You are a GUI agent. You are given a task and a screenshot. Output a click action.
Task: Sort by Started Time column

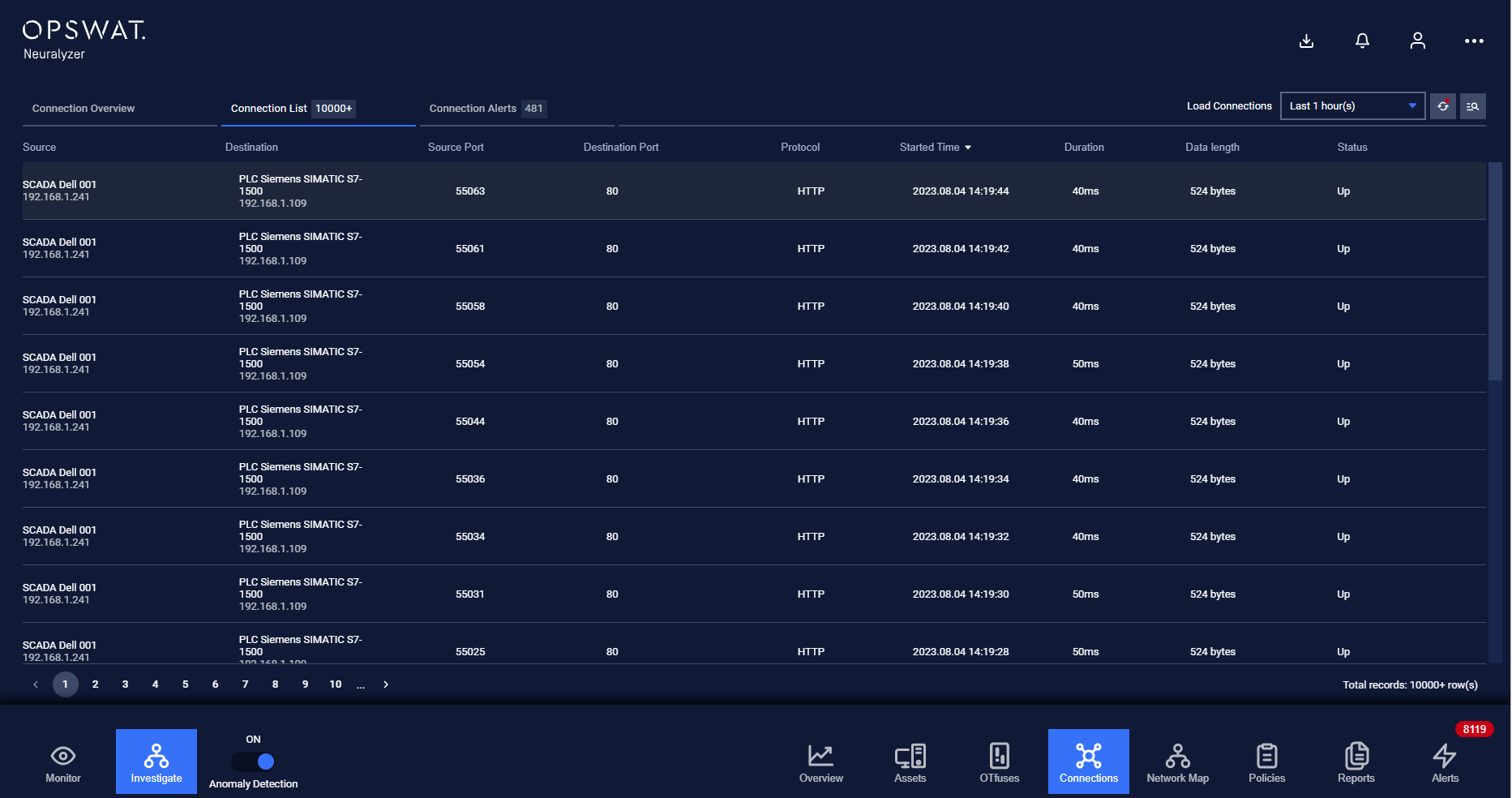coord(935,147)
